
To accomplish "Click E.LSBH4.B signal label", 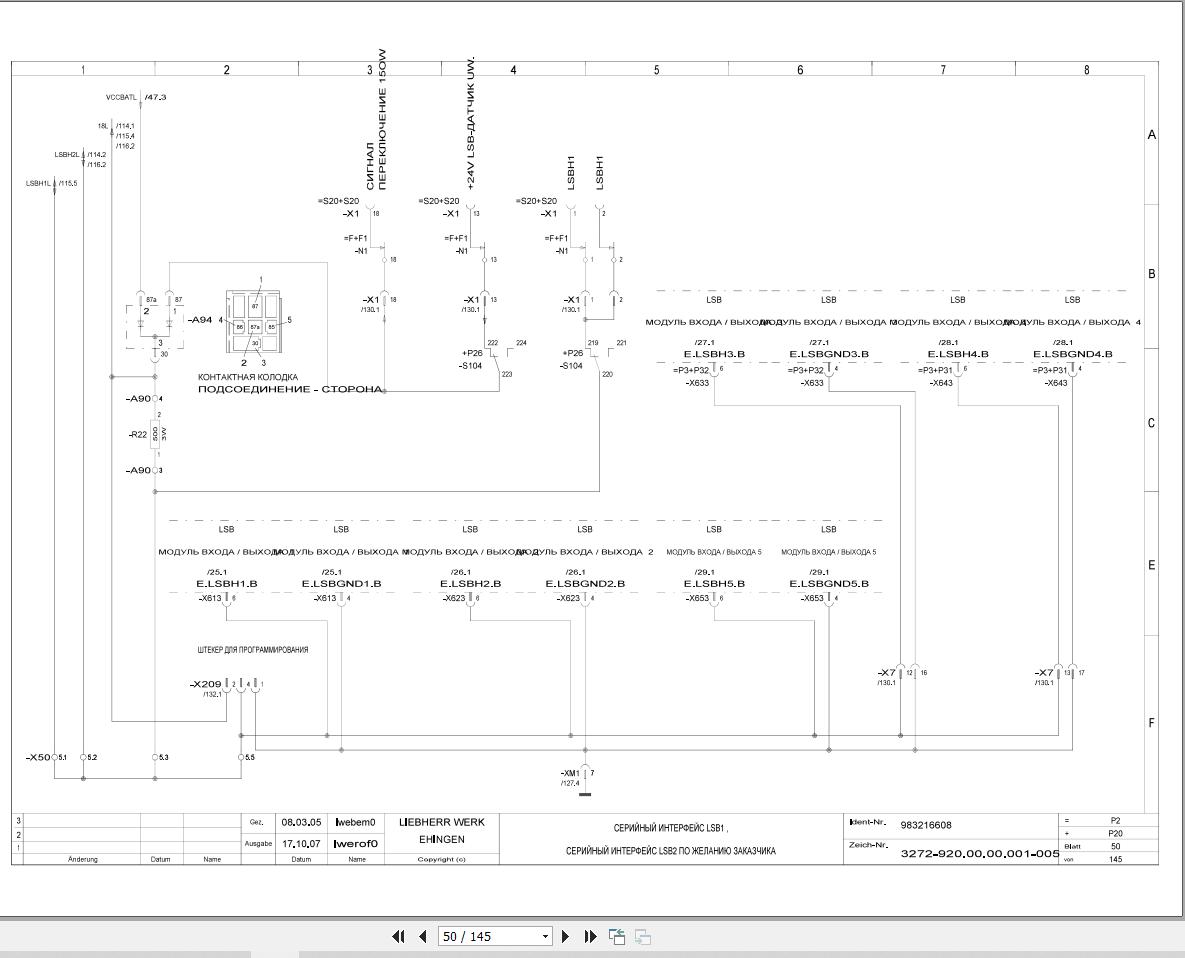I will (958, 354).
